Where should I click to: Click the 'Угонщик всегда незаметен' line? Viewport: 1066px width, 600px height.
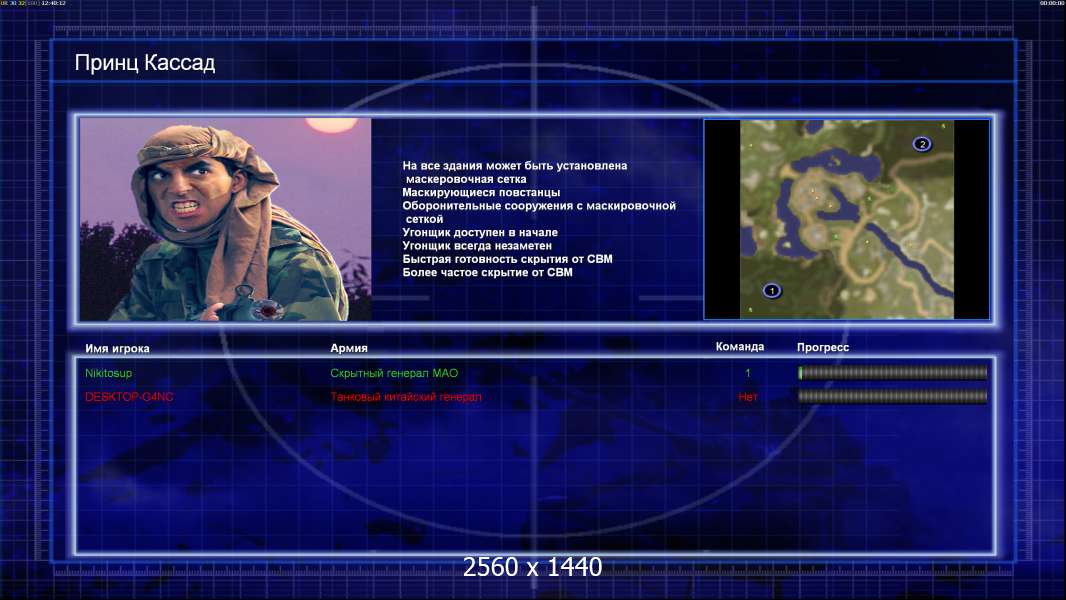click(x=477, y=245)
